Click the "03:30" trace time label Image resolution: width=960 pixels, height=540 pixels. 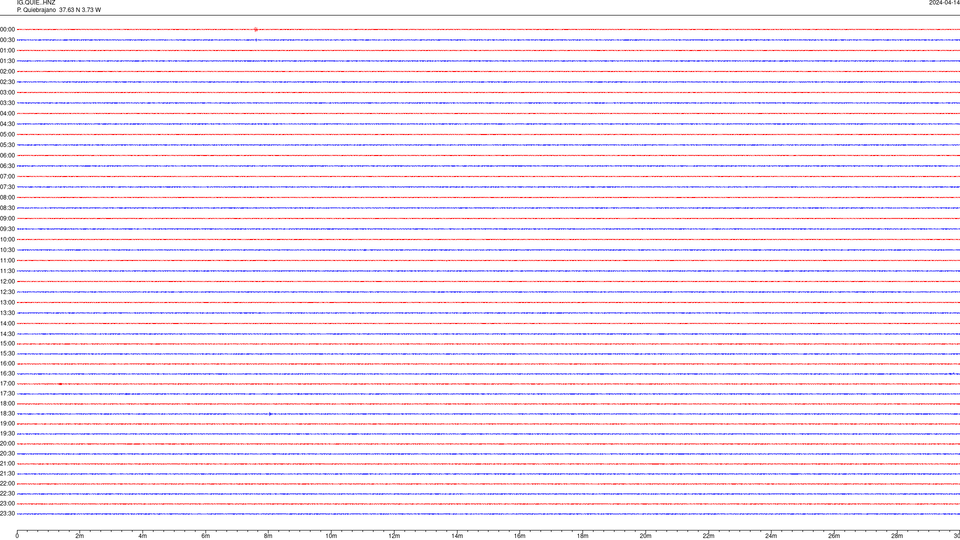click(x=7, y=103)
